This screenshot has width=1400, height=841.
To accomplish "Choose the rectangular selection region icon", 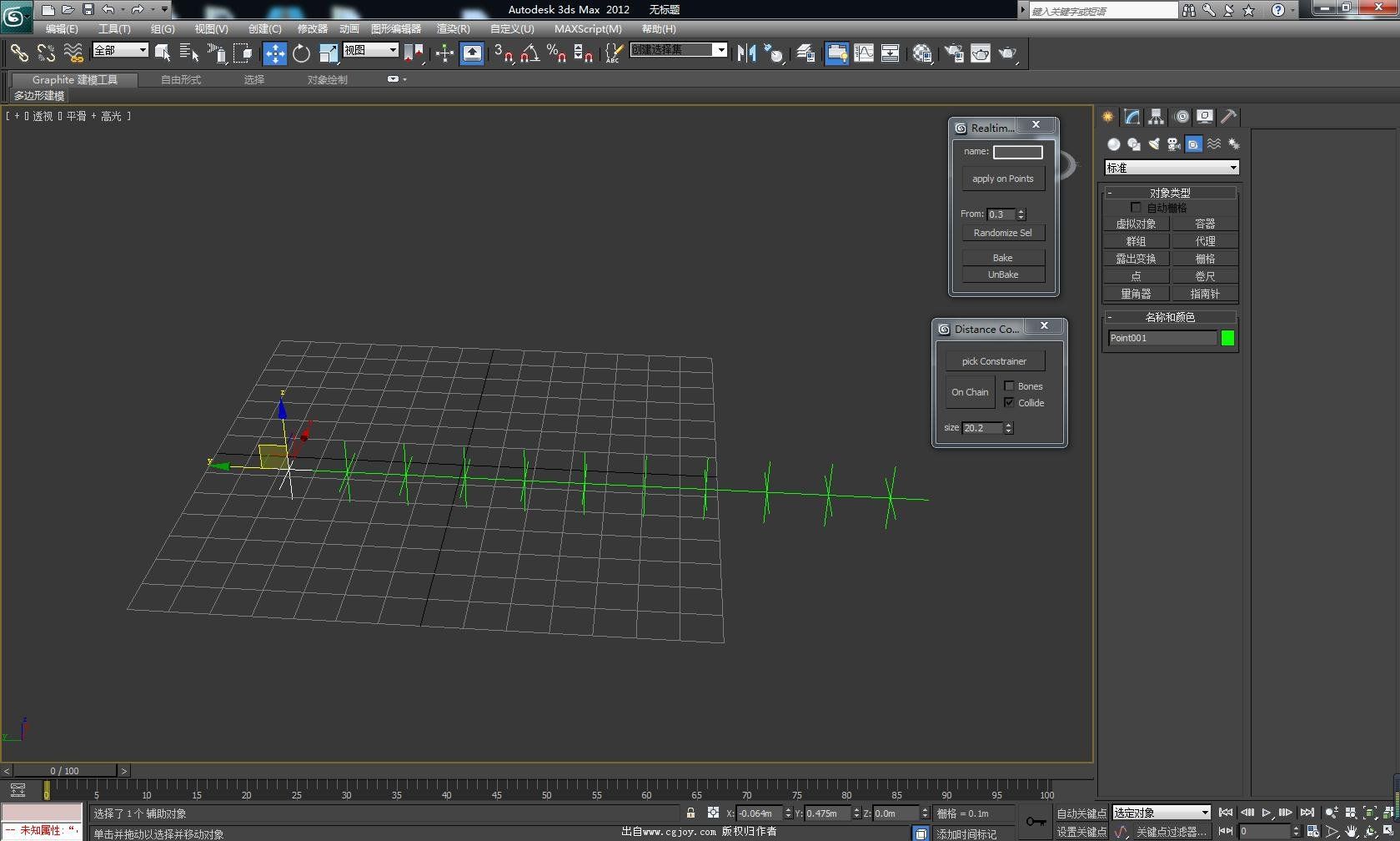I will pos(216,53).
